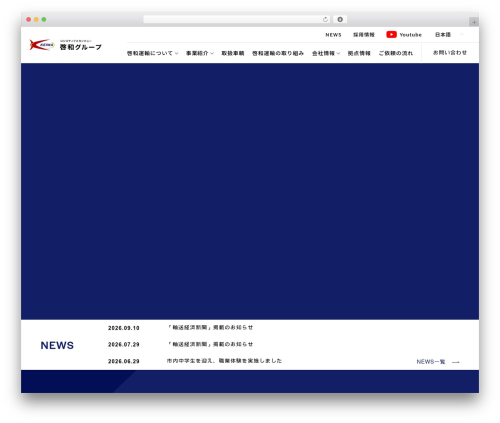Open the 市内中学生 job experience news article
The width and height of the screenshot is (500, 423).
(224, 361)
